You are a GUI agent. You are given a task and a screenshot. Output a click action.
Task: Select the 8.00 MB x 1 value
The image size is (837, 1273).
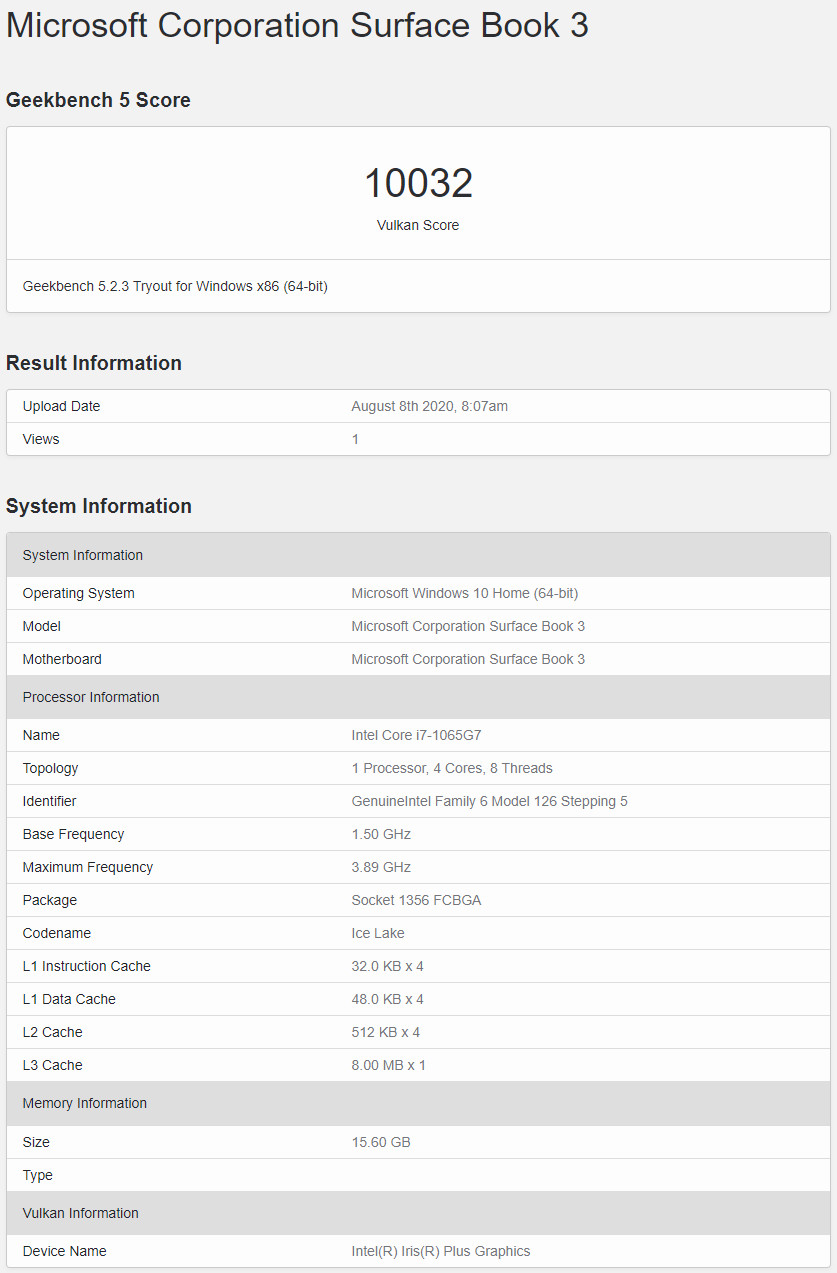389,1065
